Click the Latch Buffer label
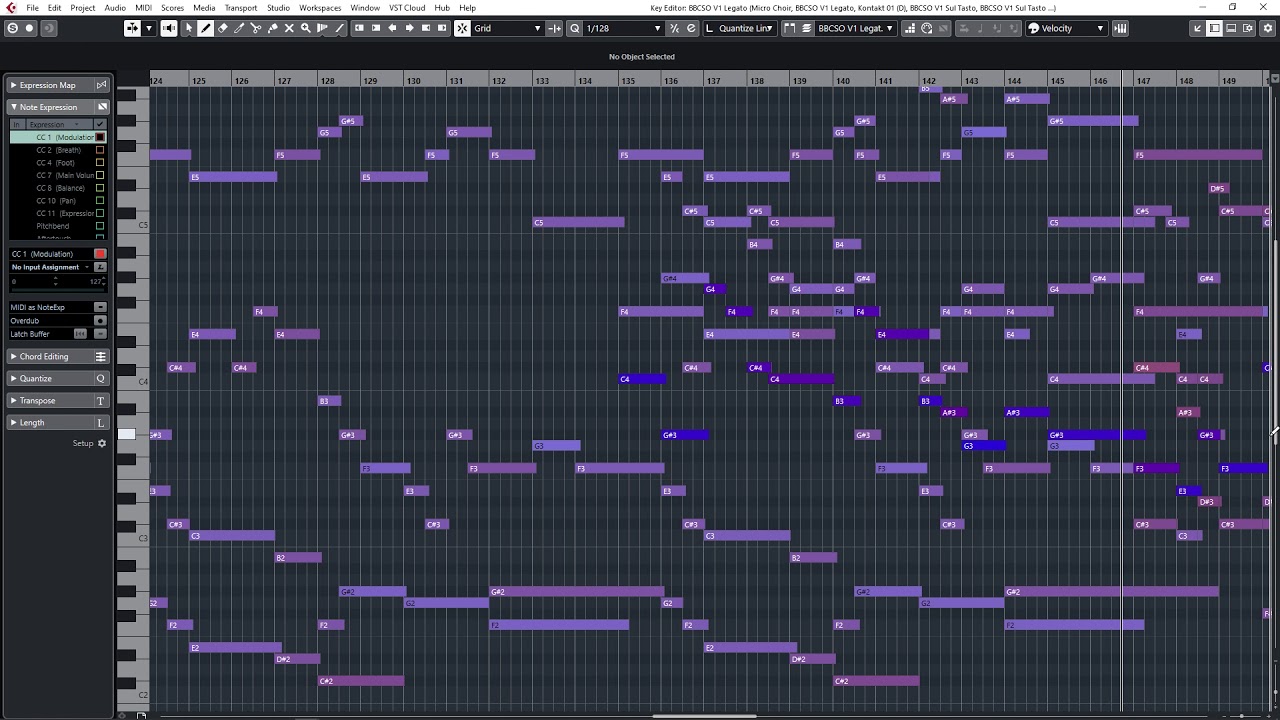Image resolution: width=1280 pixels, height=720 pixels. click(x=30, y=334)
